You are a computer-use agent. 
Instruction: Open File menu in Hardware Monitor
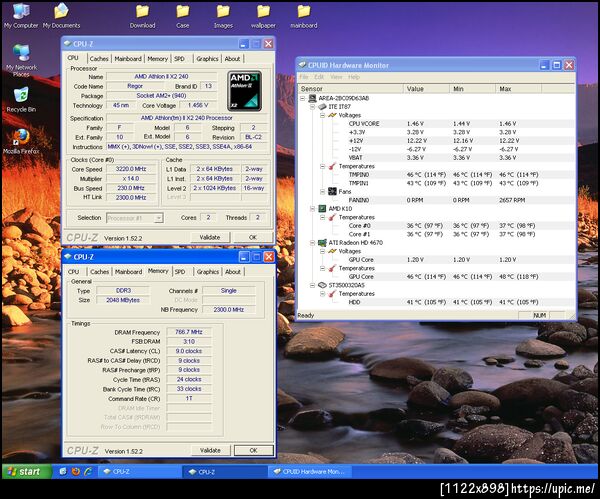click(304, 77)
